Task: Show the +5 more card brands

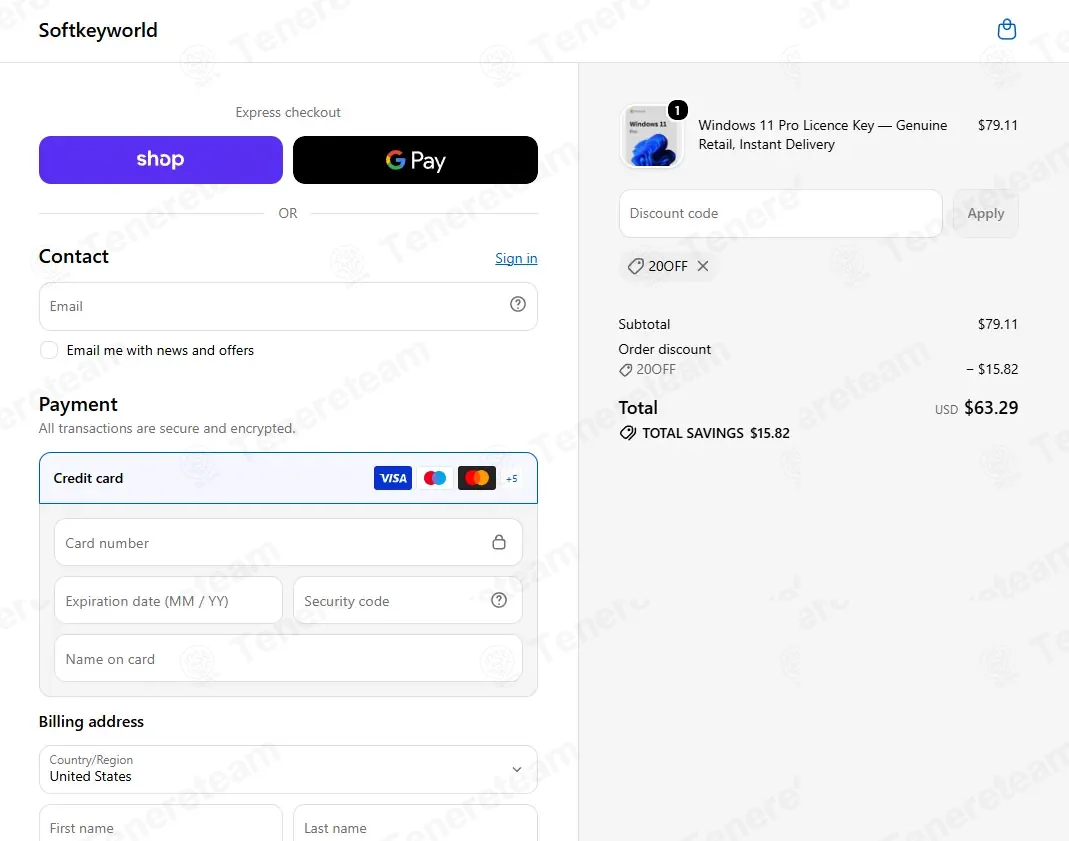Action: coord(511,478)
